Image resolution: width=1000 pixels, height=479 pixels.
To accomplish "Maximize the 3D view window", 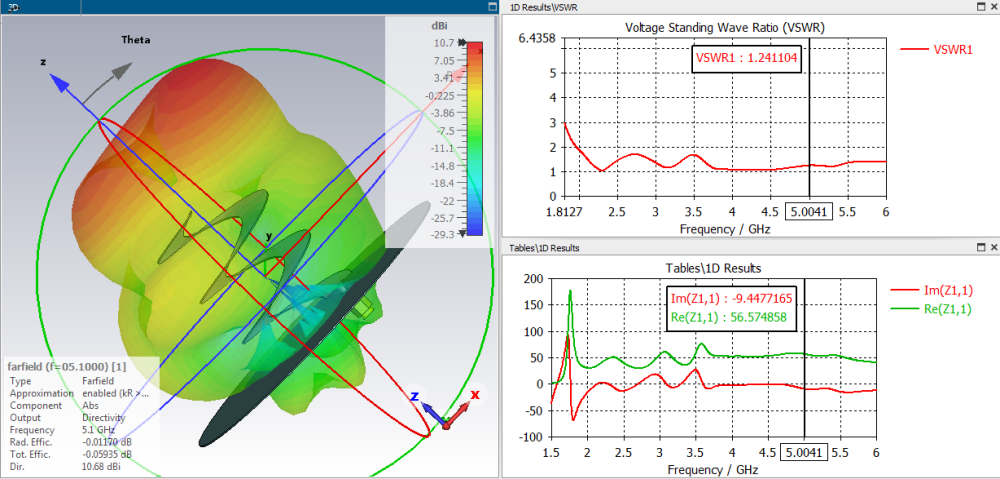I will click(492, 6).
